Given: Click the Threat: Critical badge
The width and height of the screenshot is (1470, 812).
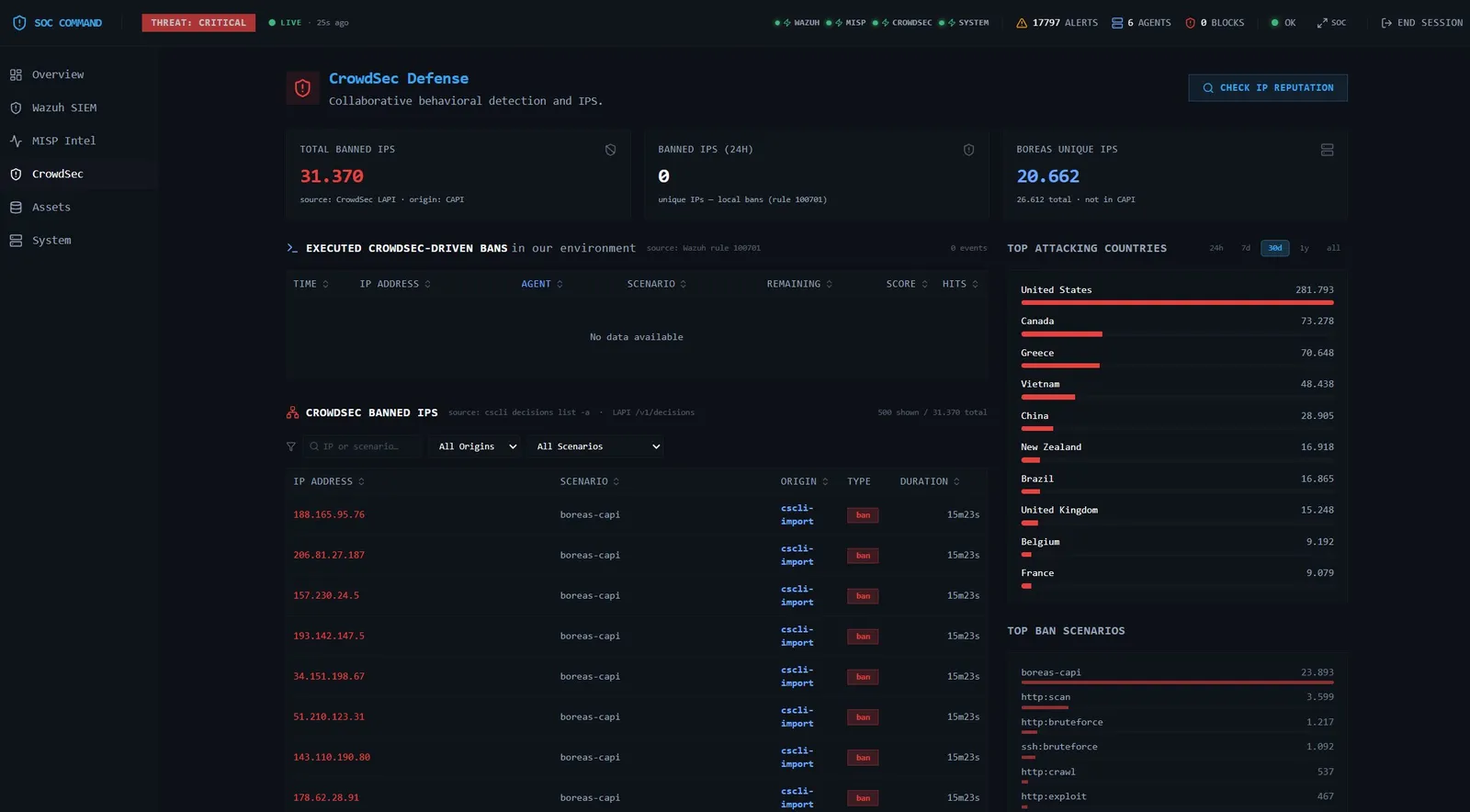Looking at the screenshot, I should pyautogui.click(x=198, y=23).
